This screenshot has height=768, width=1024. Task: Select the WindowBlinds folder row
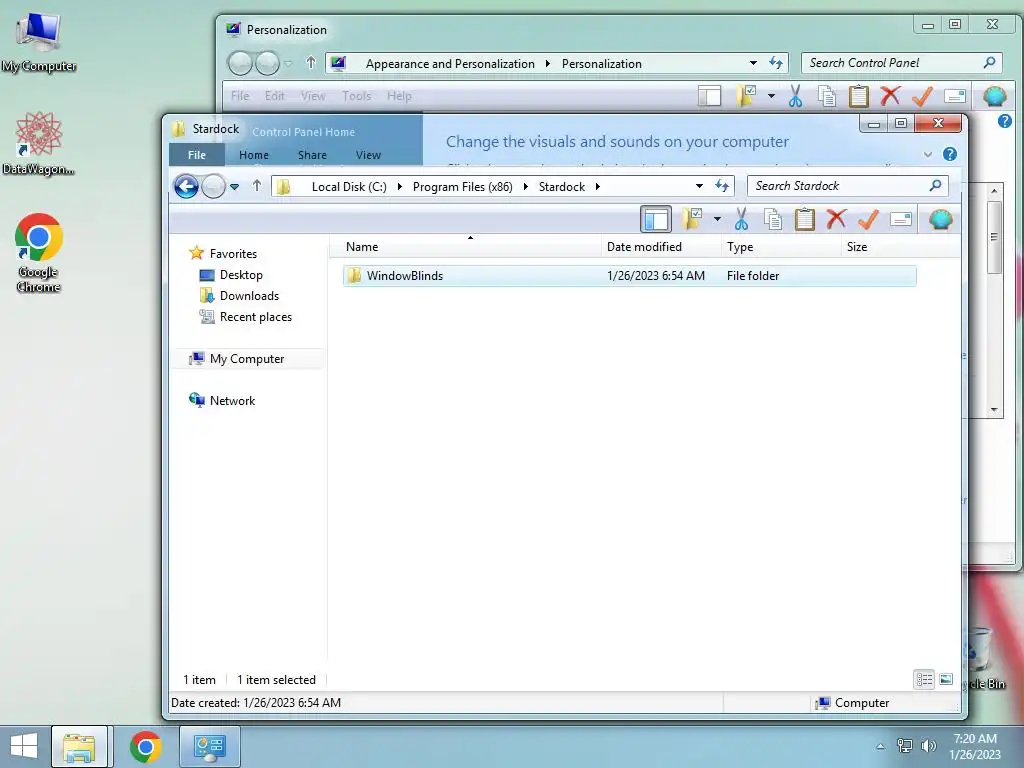pyautogui.click(x=630, y=276)
